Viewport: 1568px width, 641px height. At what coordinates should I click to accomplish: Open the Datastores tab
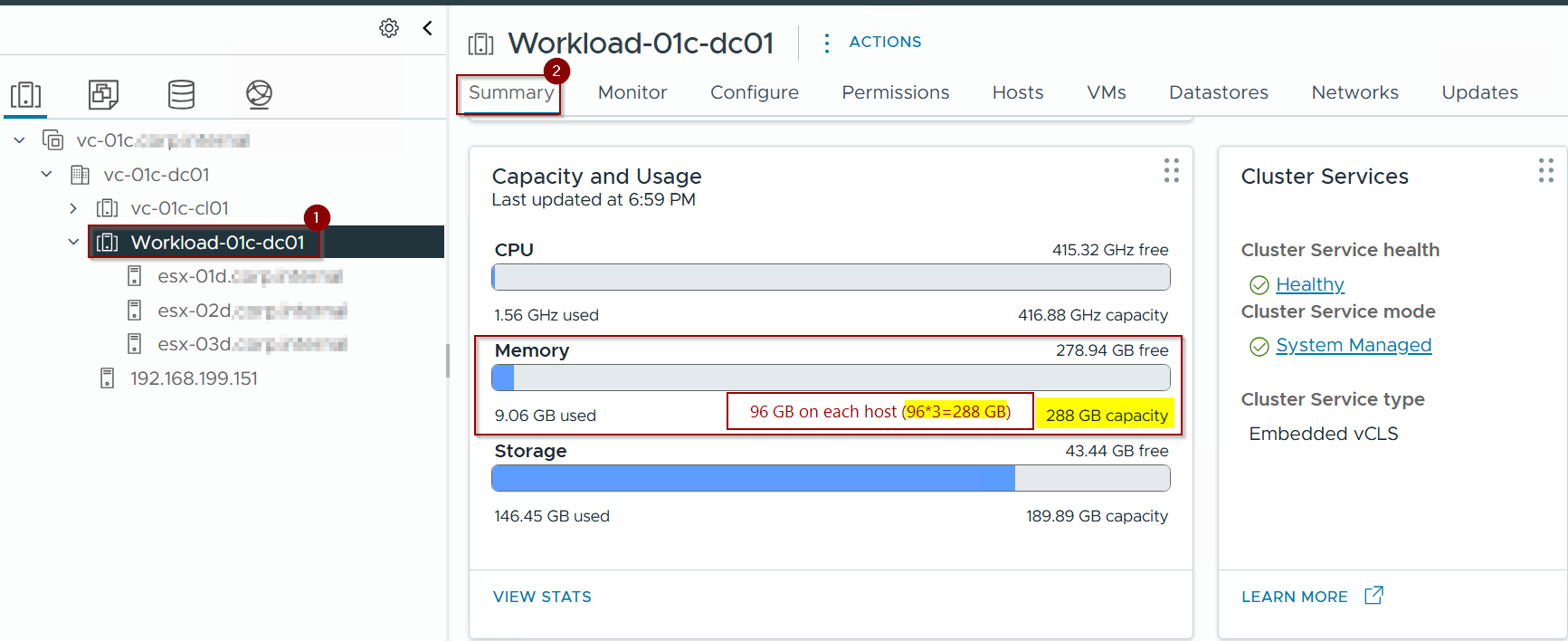tap(1218, 92)
